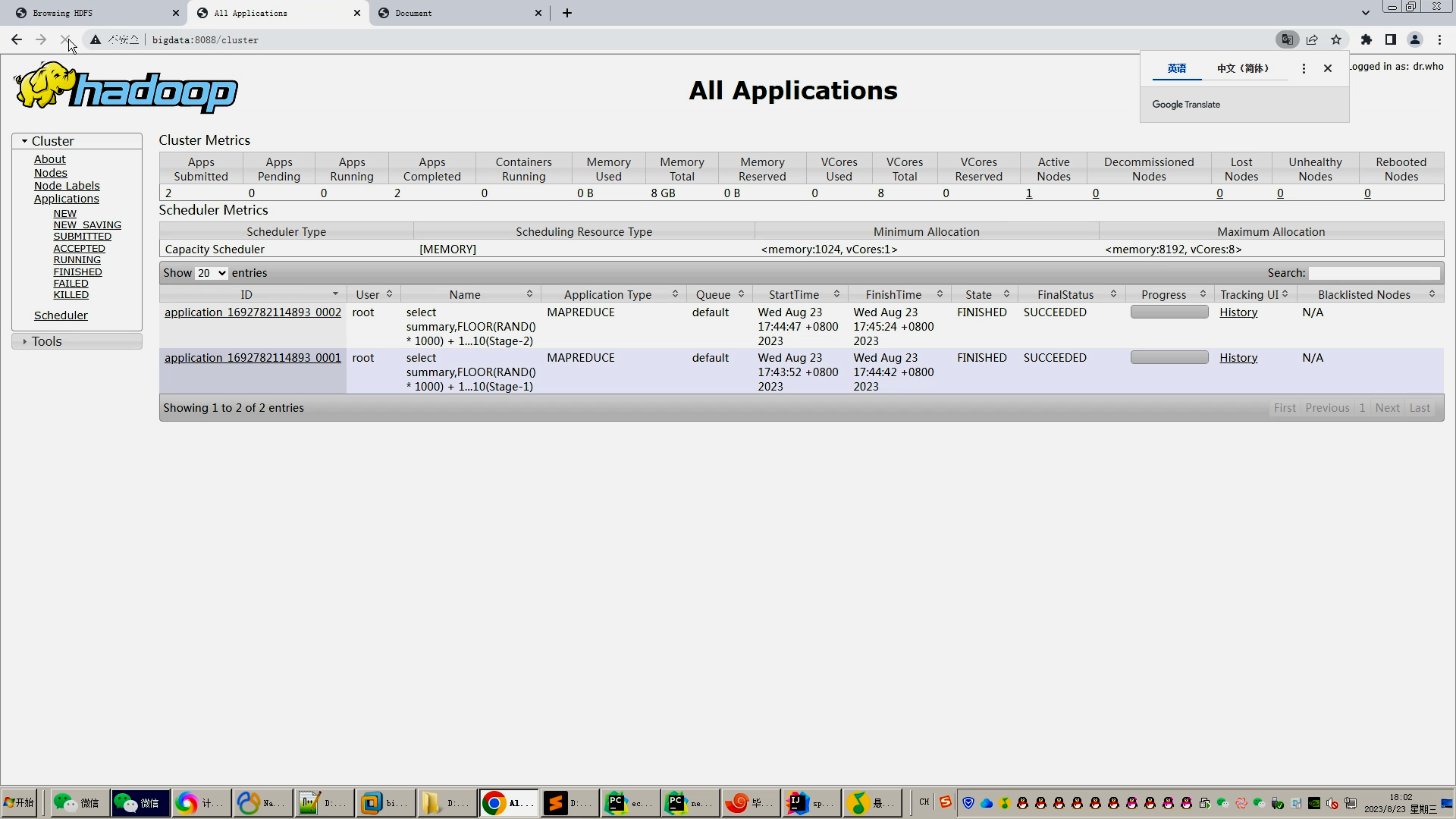The image size is (1456, 819).
Task: Open a new tab with the plus icon
Action: [566, 13]
